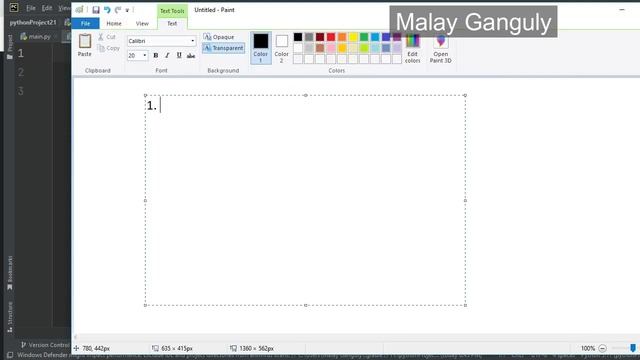Image resolution: width=640 pixels, height=360 pixels.
Task: Select Color 1 foreground button
Action: coord(260,48)
